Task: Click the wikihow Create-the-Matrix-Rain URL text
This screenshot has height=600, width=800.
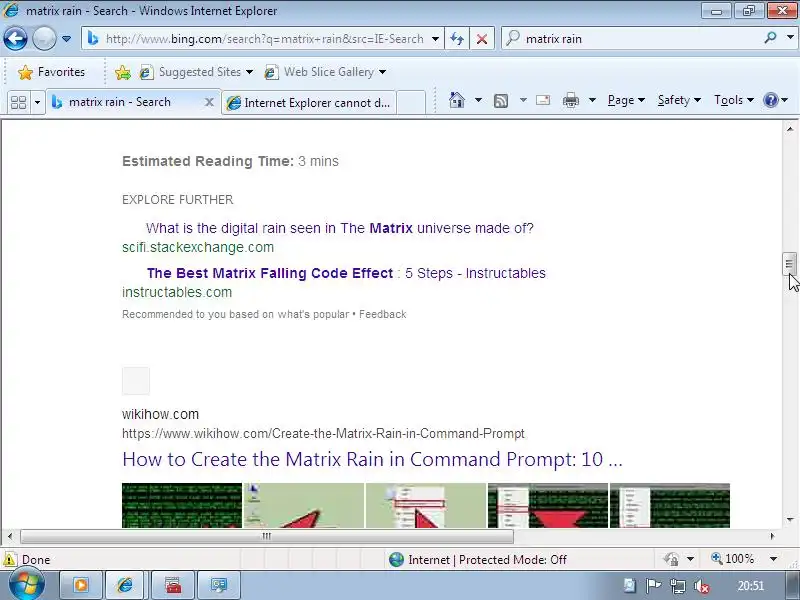Action: pyautogui.click(x=323, y=434)
